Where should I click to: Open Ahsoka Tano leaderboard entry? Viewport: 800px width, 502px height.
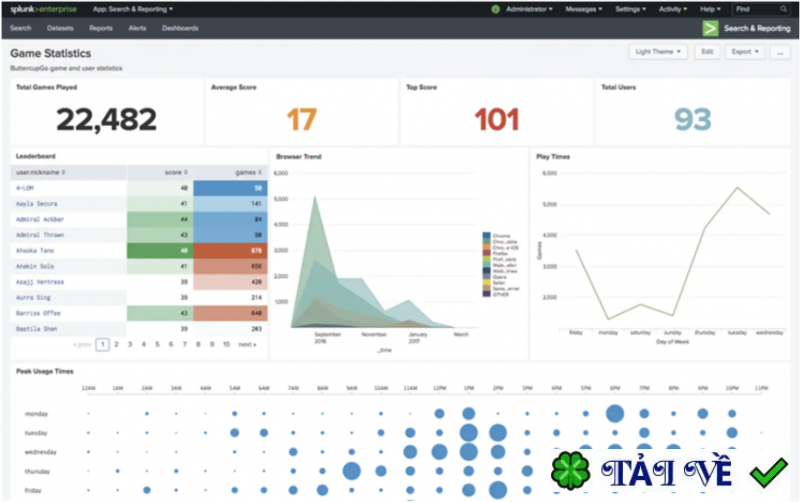35,250
